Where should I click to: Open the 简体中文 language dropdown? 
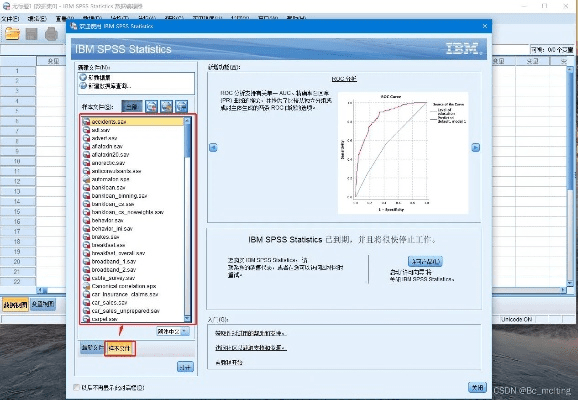pos(173,331)
